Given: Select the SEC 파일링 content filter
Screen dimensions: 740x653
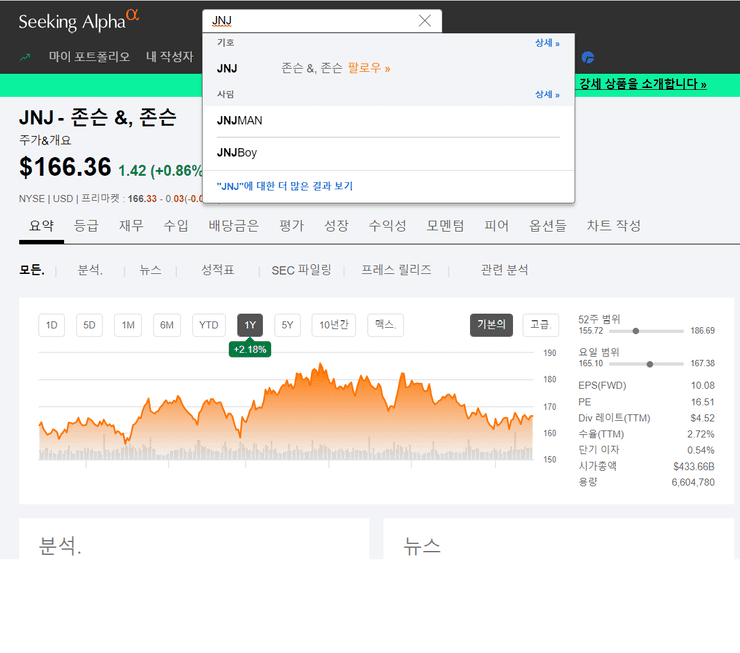Looking at the screenshot, I should coord(301,270).
